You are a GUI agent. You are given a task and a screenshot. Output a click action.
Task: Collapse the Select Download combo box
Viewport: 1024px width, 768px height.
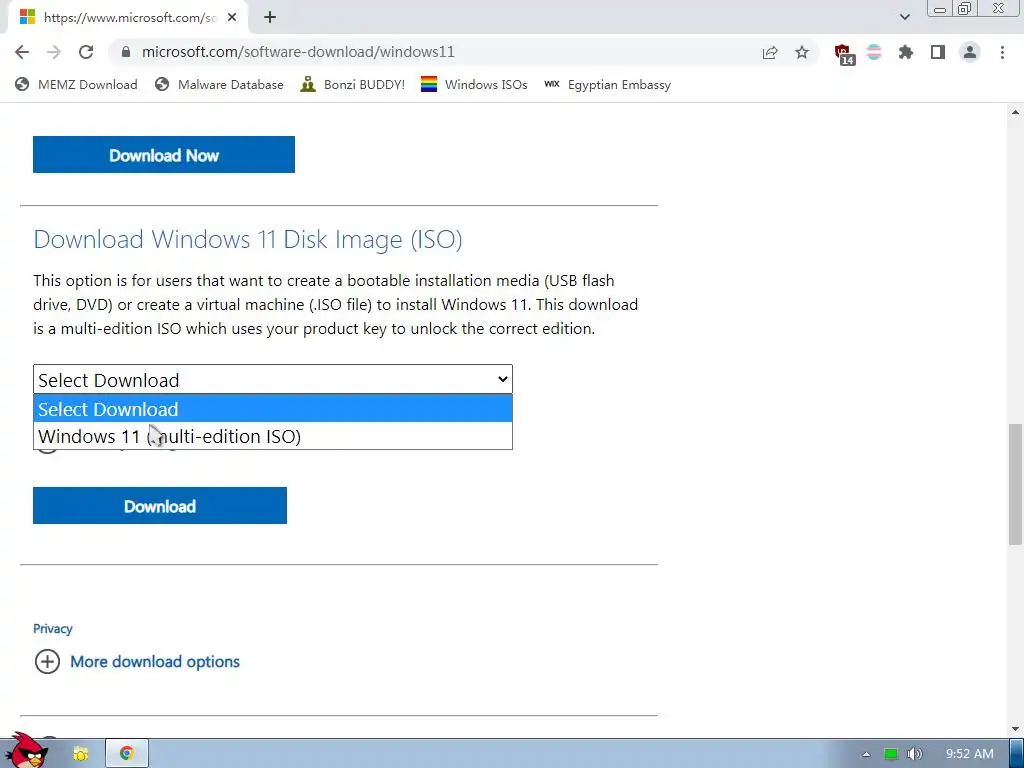273,379
